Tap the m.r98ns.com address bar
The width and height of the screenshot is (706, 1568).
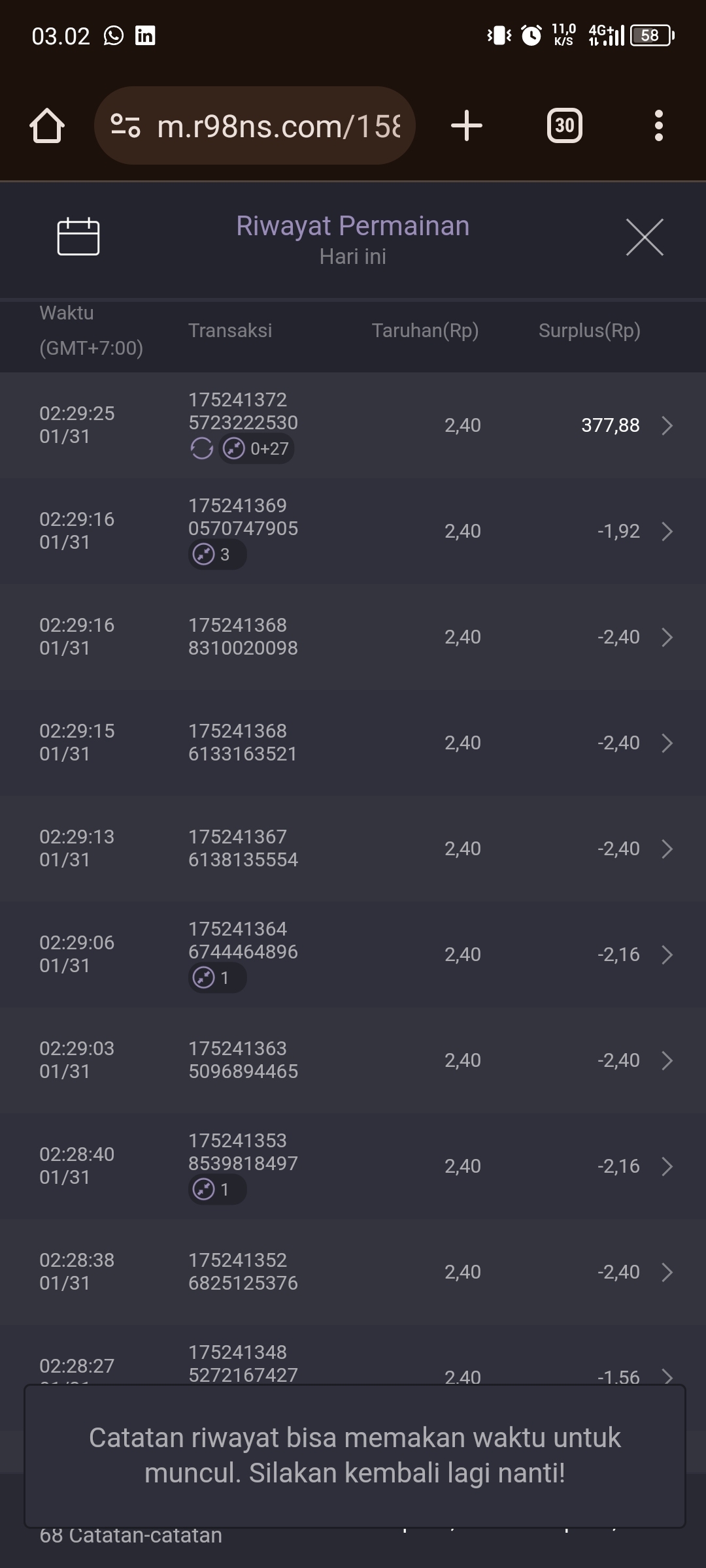(x=278, y=125)
